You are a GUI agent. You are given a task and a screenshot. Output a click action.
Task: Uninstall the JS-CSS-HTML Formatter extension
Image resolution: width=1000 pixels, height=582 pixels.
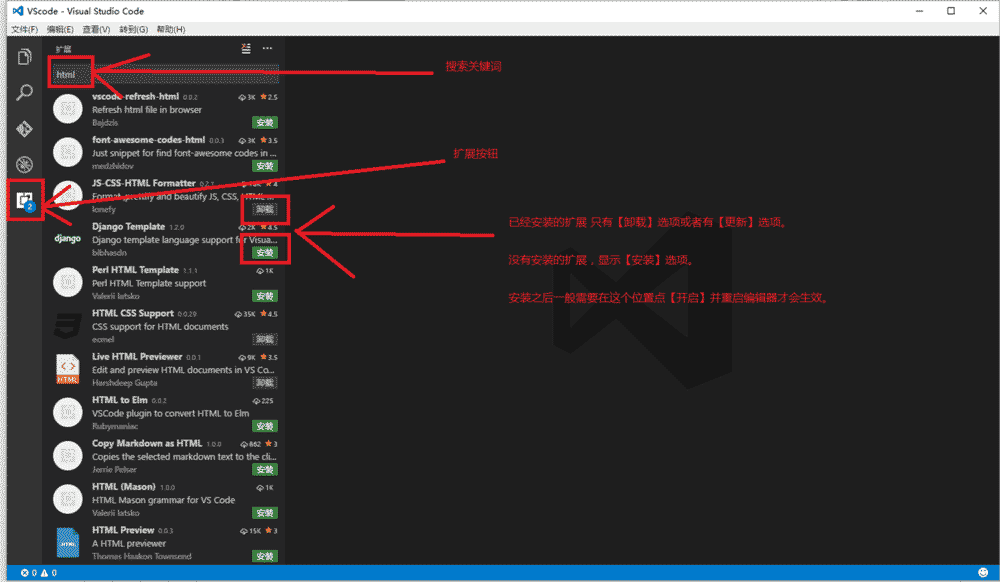[265, 209]
